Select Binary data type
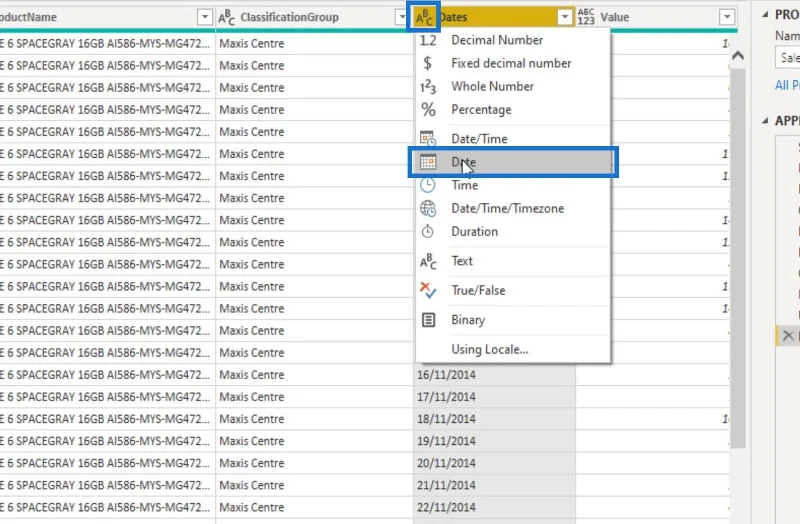800x524 pixels. [513, 320]
